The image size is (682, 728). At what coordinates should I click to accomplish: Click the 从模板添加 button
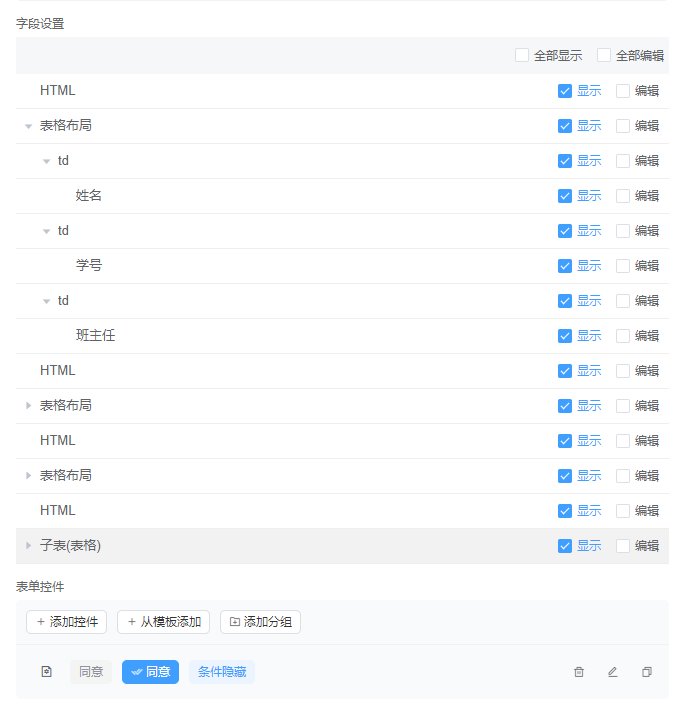(163, 622)
